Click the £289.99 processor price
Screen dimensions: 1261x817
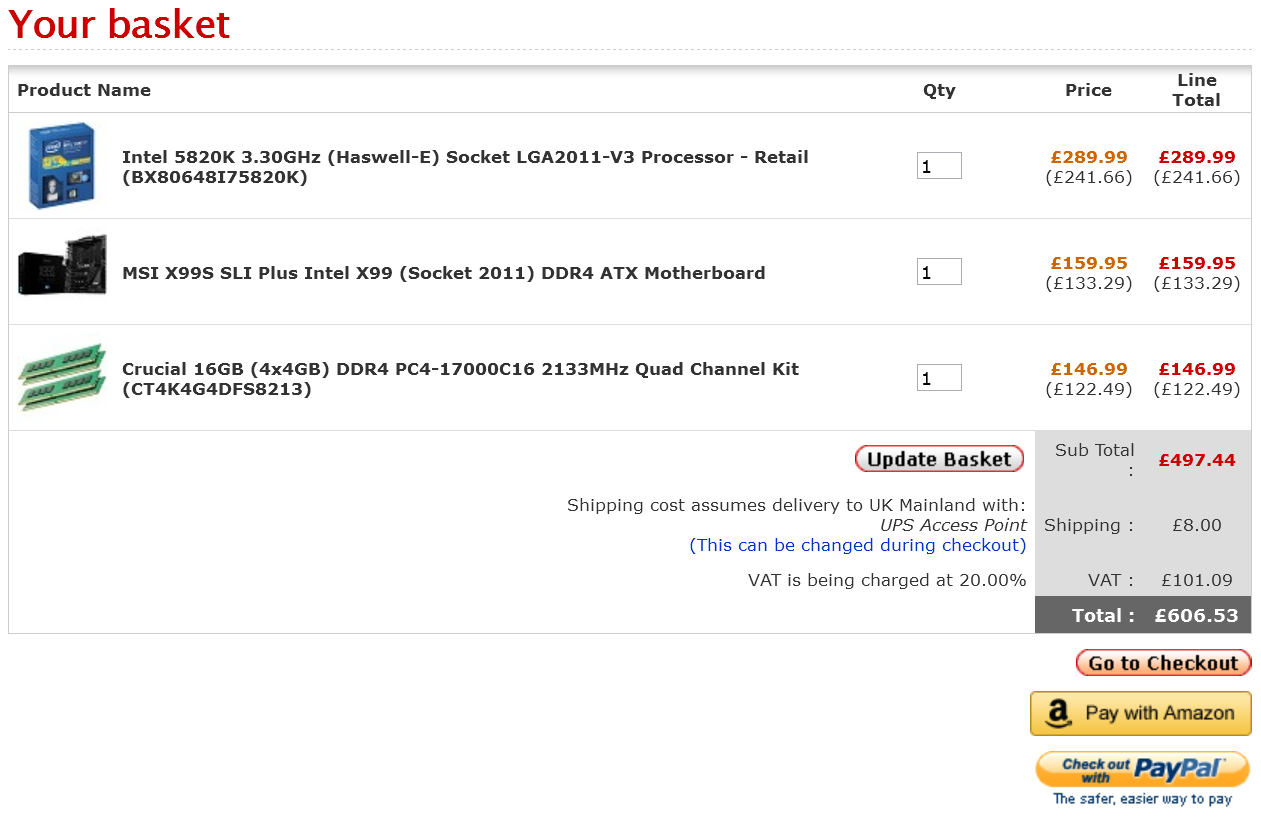(1088, 157)
